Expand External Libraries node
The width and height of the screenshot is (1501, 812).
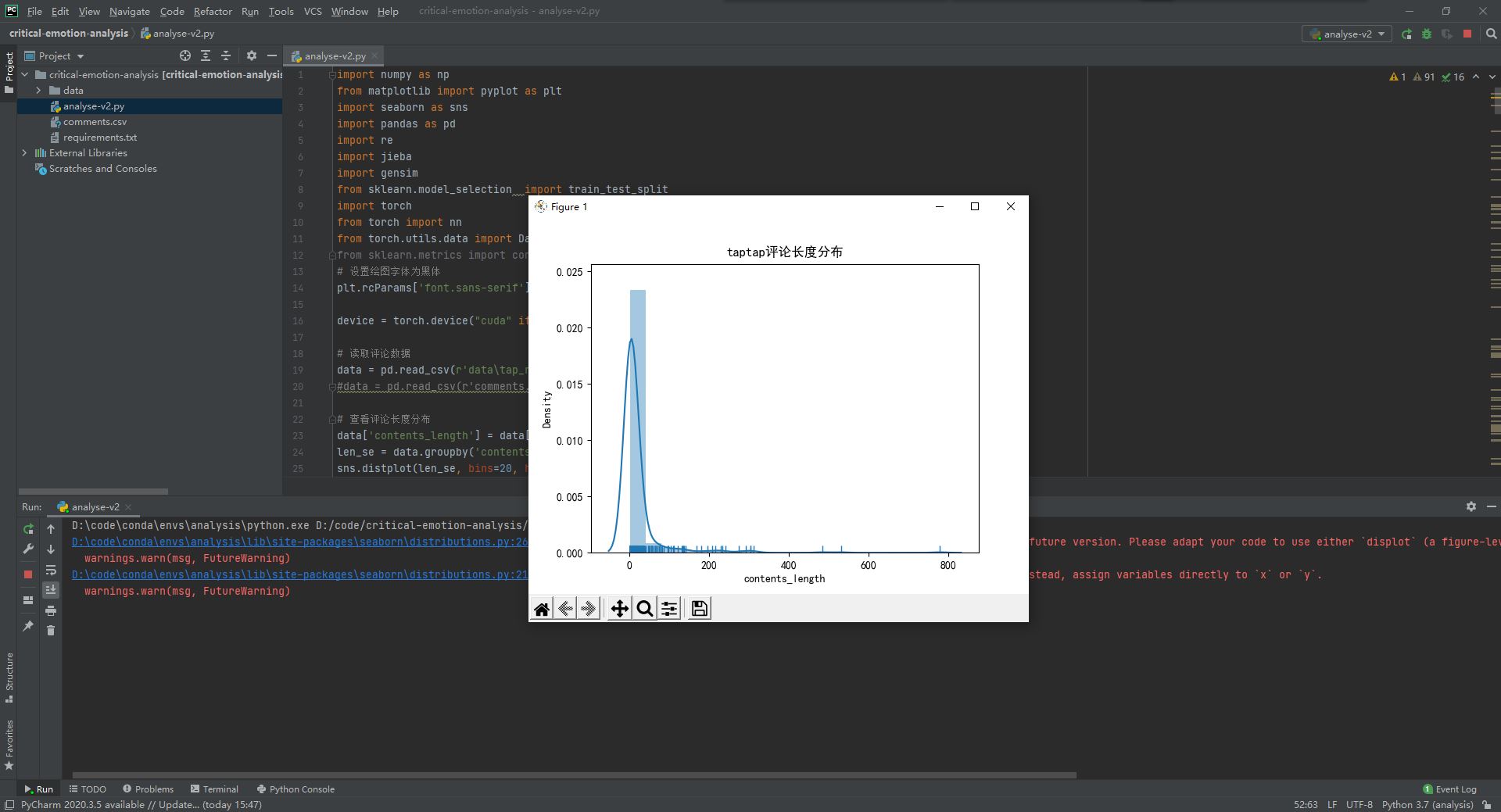(25, 152)
